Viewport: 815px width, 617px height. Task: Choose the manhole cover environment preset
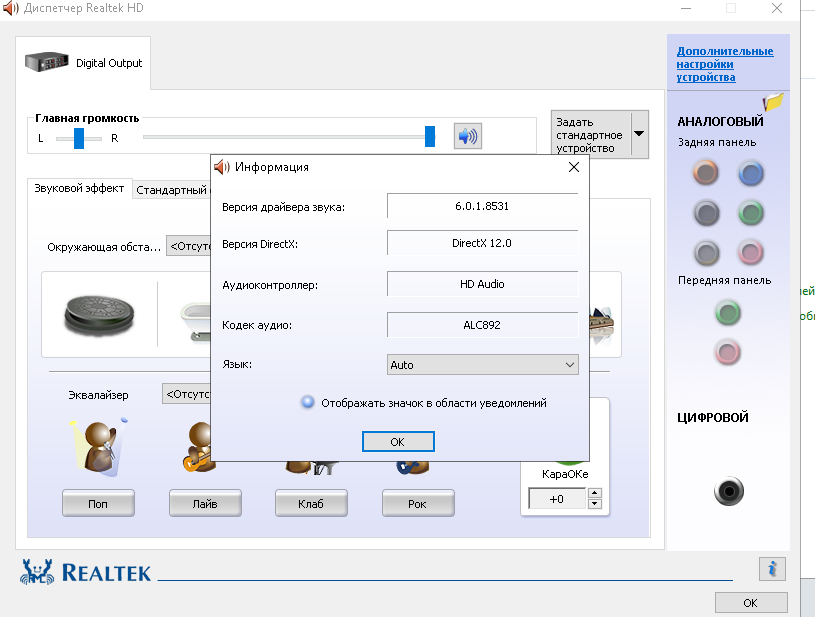99,314
